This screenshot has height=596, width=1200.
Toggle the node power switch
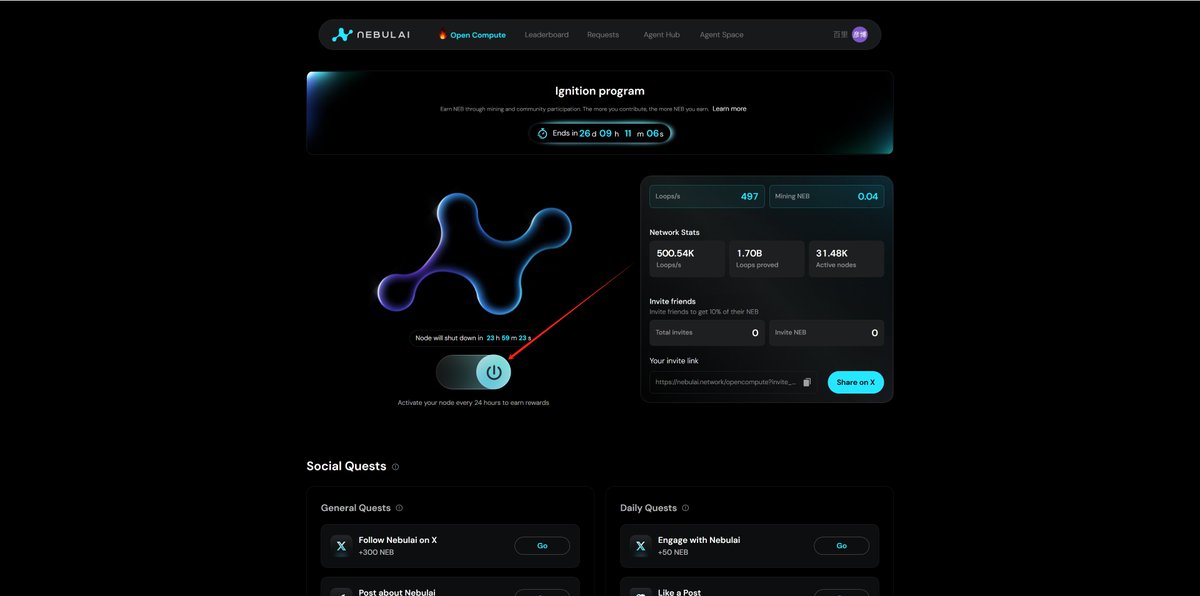[474, 372]
